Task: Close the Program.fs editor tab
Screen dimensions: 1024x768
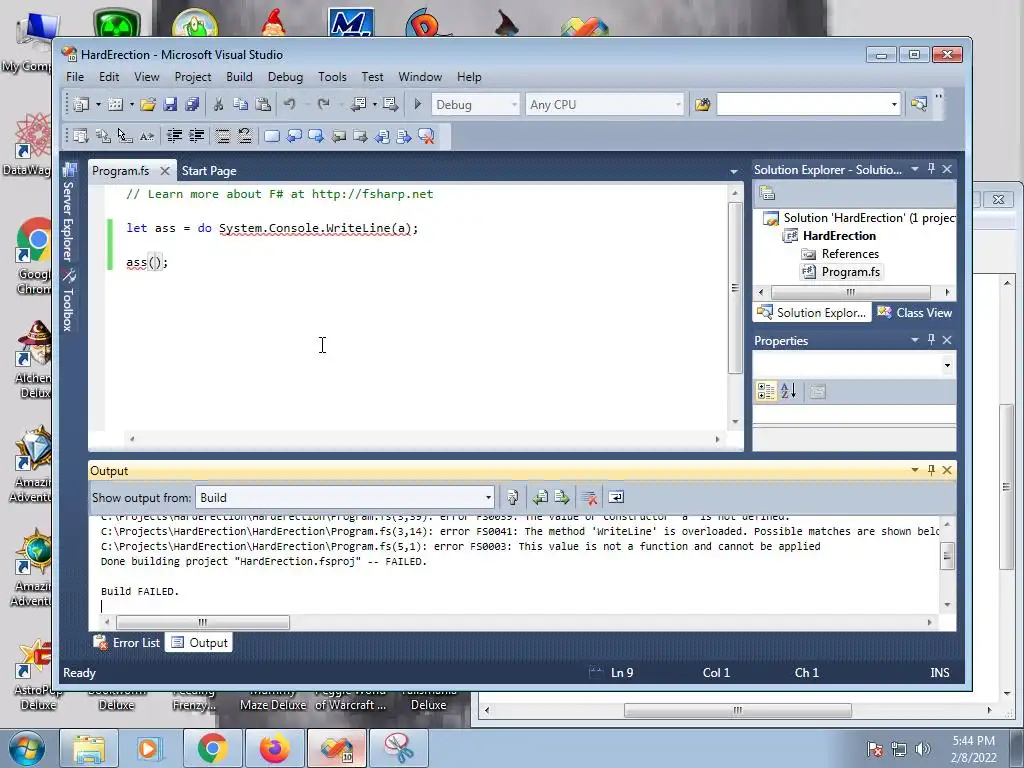Action: click(165, 171)
